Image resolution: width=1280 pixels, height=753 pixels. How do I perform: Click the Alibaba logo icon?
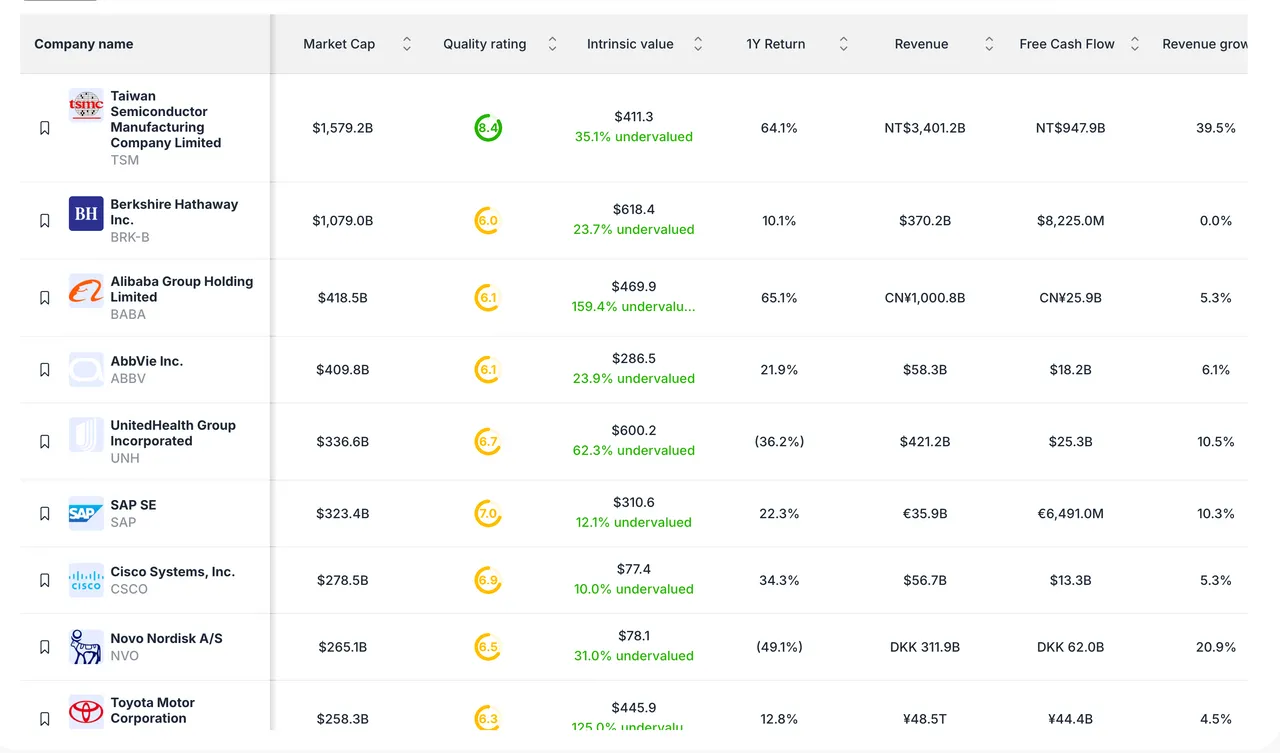click(86, 291)
